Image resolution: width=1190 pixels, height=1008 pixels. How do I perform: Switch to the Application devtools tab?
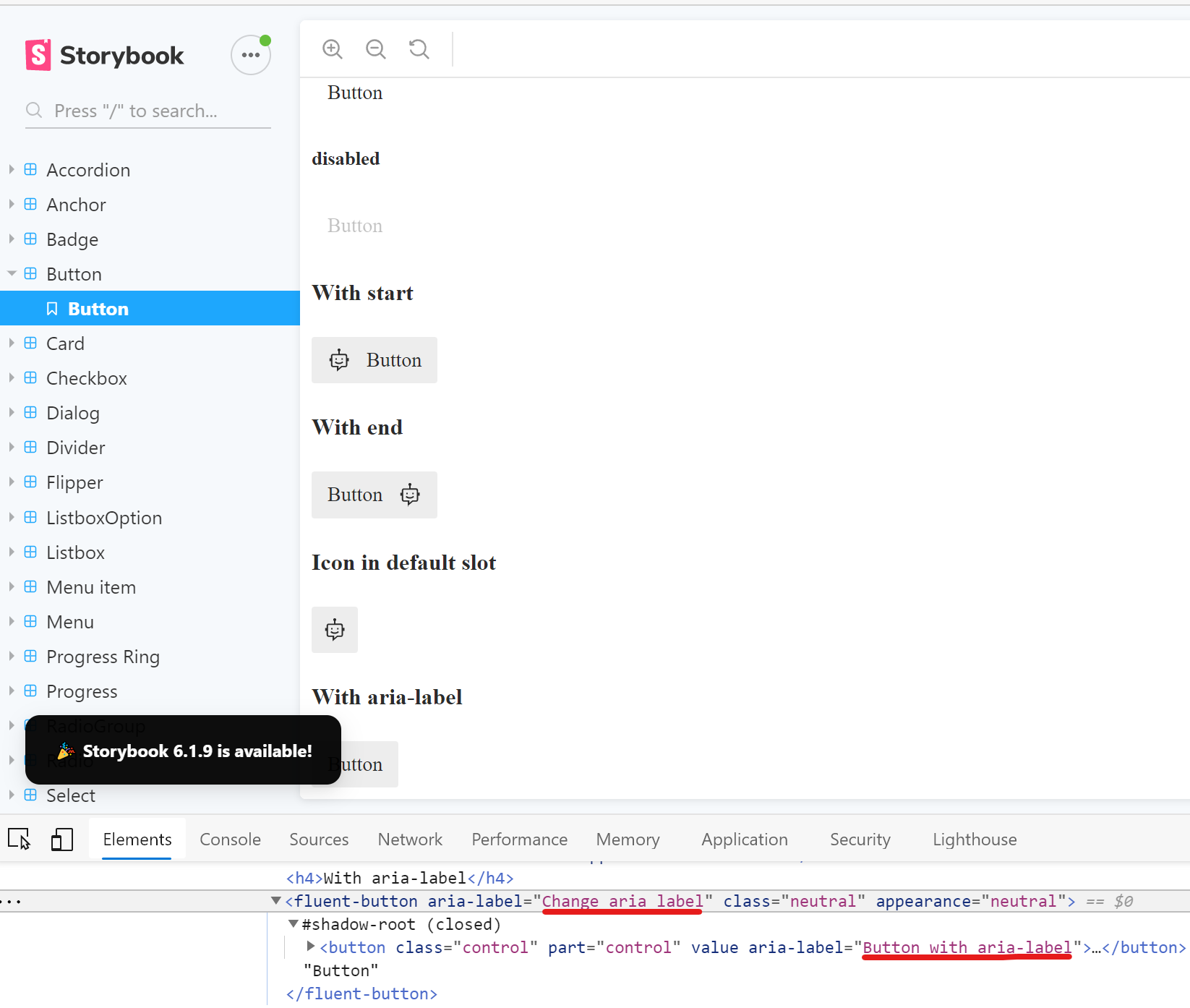745,840
